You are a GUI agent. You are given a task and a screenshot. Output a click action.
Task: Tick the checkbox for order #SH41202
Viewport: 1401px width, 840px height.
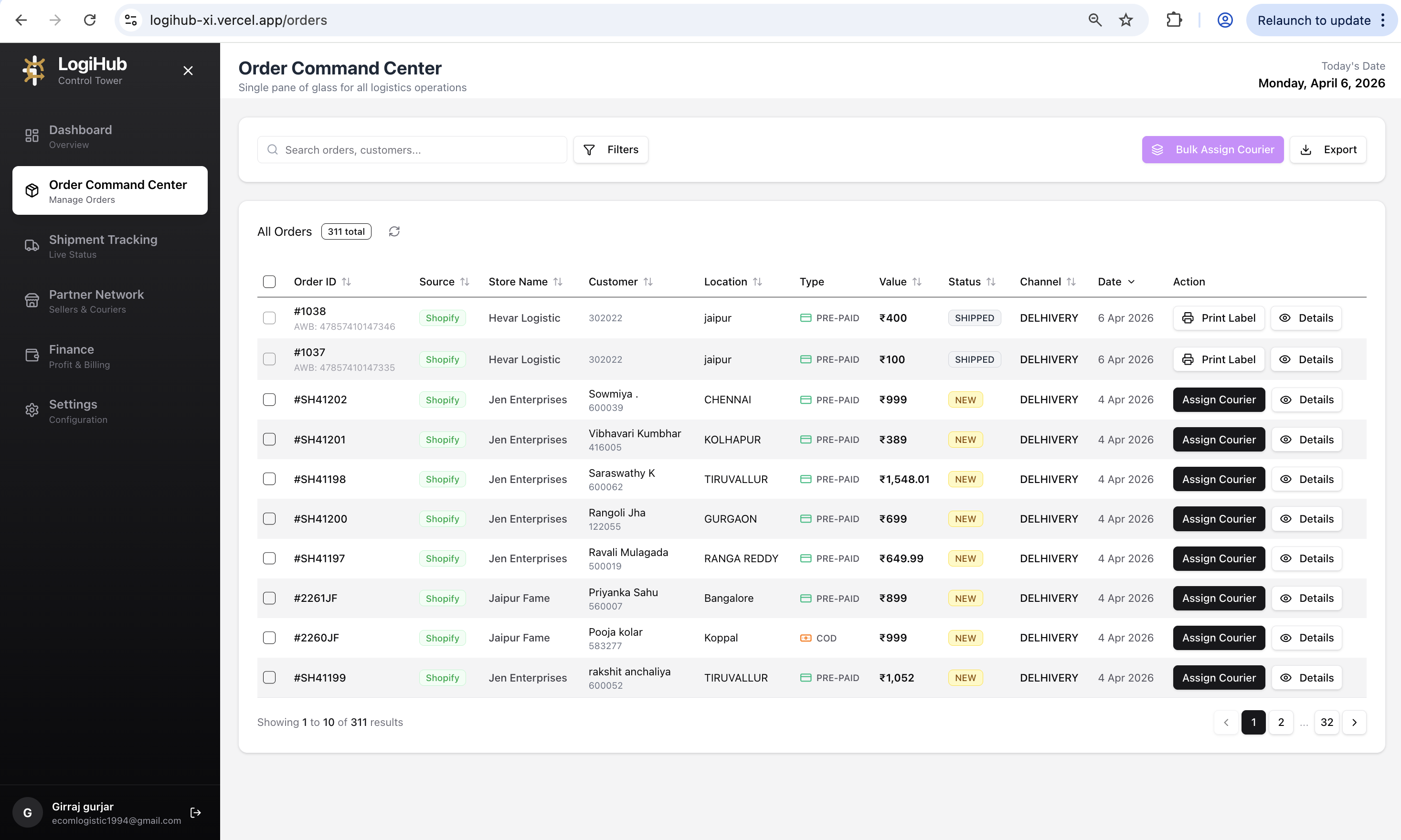269,399
